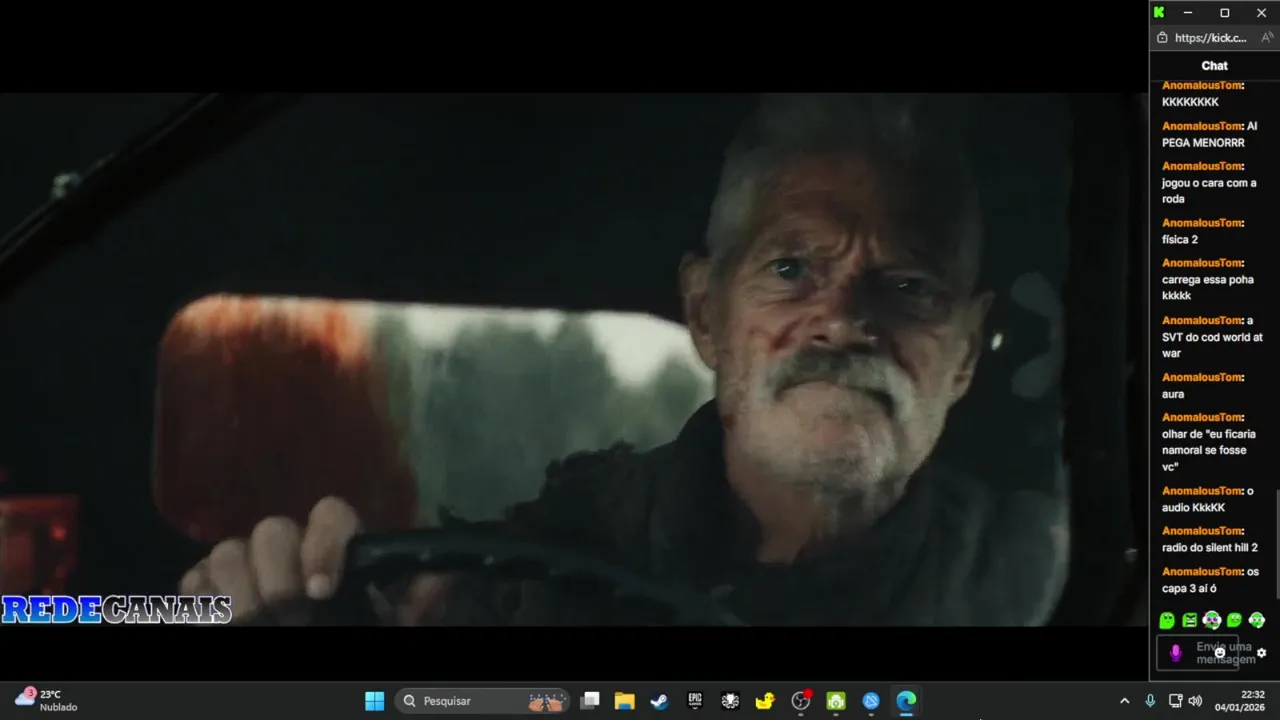This screenshot has width=1280, height=720.
Task: Click the green Kick logo icon
Action: [1159, 13]
